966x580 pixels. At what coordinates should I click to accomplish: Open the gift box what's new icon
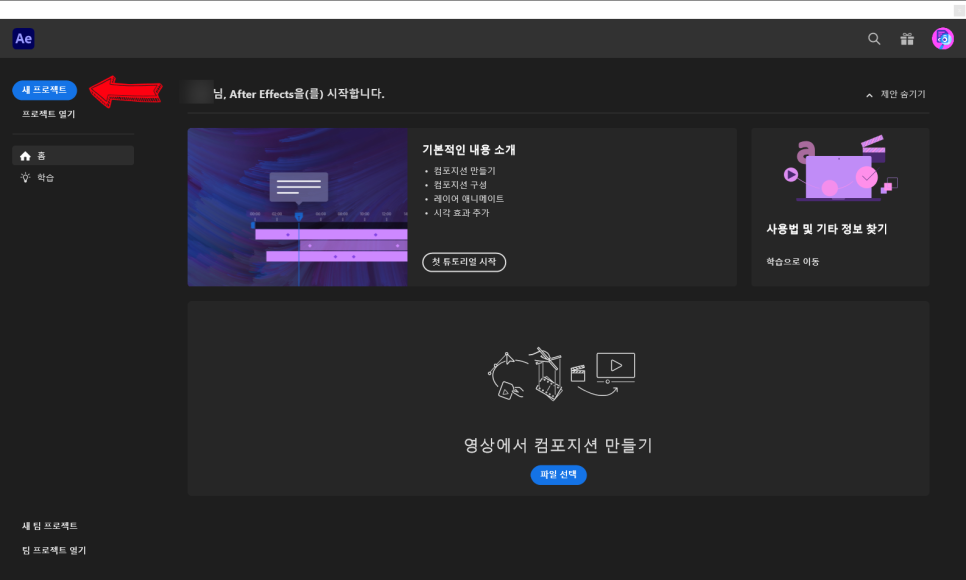907,39
